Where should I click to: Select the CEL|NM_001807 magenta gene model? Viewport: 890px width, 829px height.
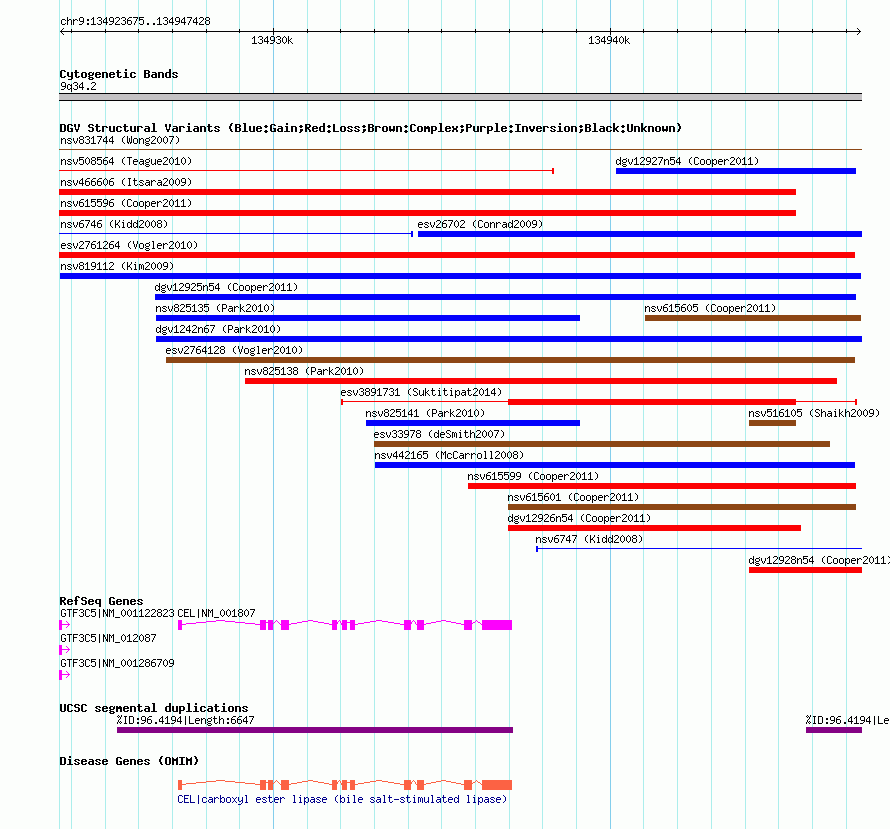coord(345,625)
